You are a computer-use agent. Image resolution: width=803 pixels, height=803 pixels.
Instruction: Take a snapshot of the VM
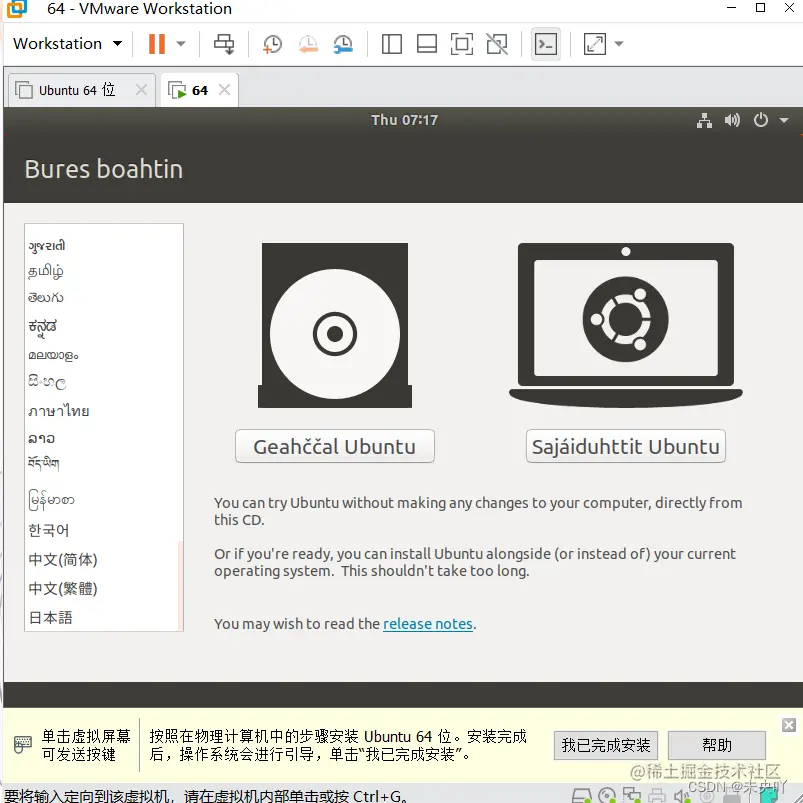[272, 44]
